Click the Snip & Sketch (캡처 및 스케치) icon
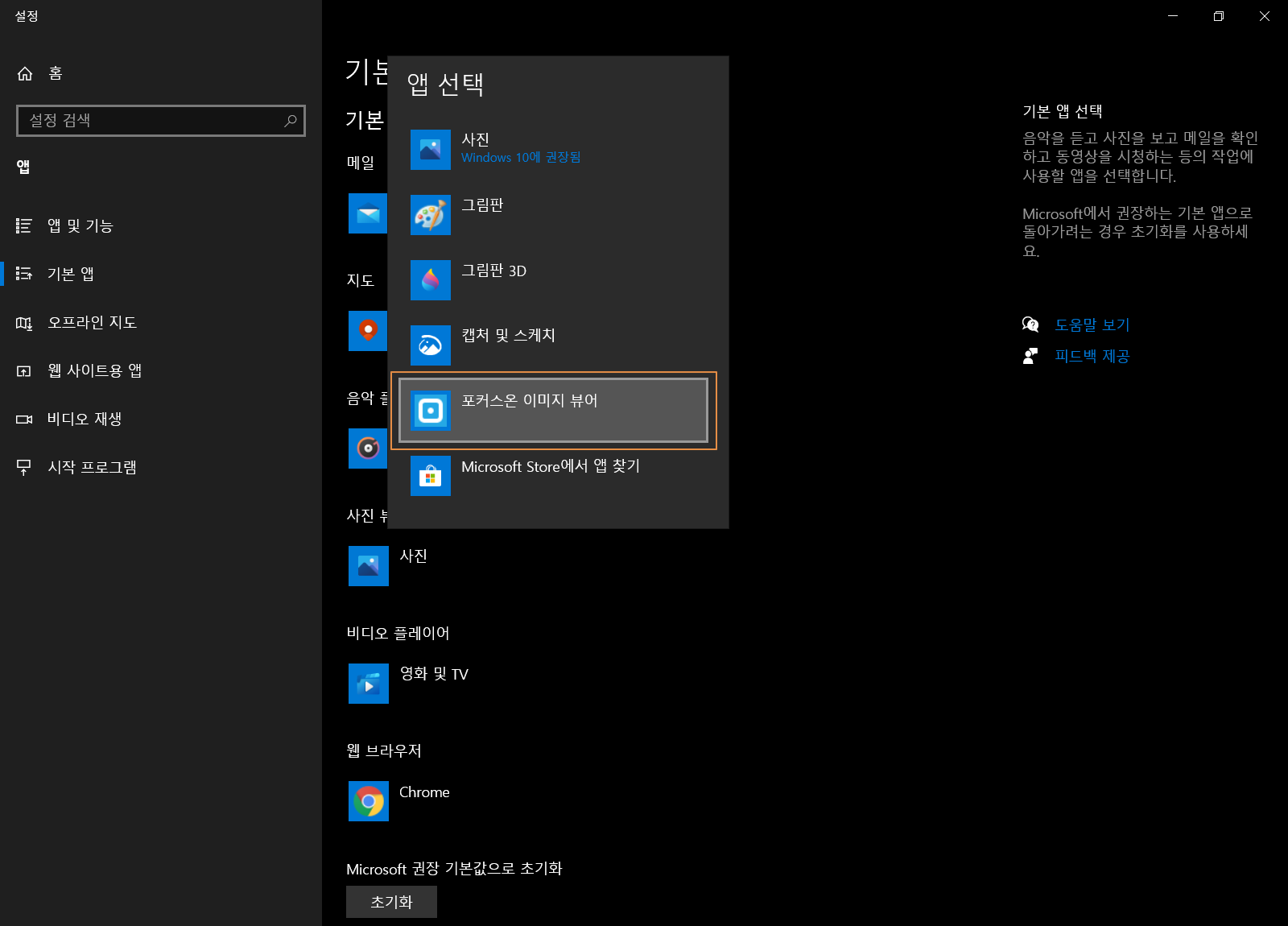Viewport: 1288px width, 926px height. (431, 345)
